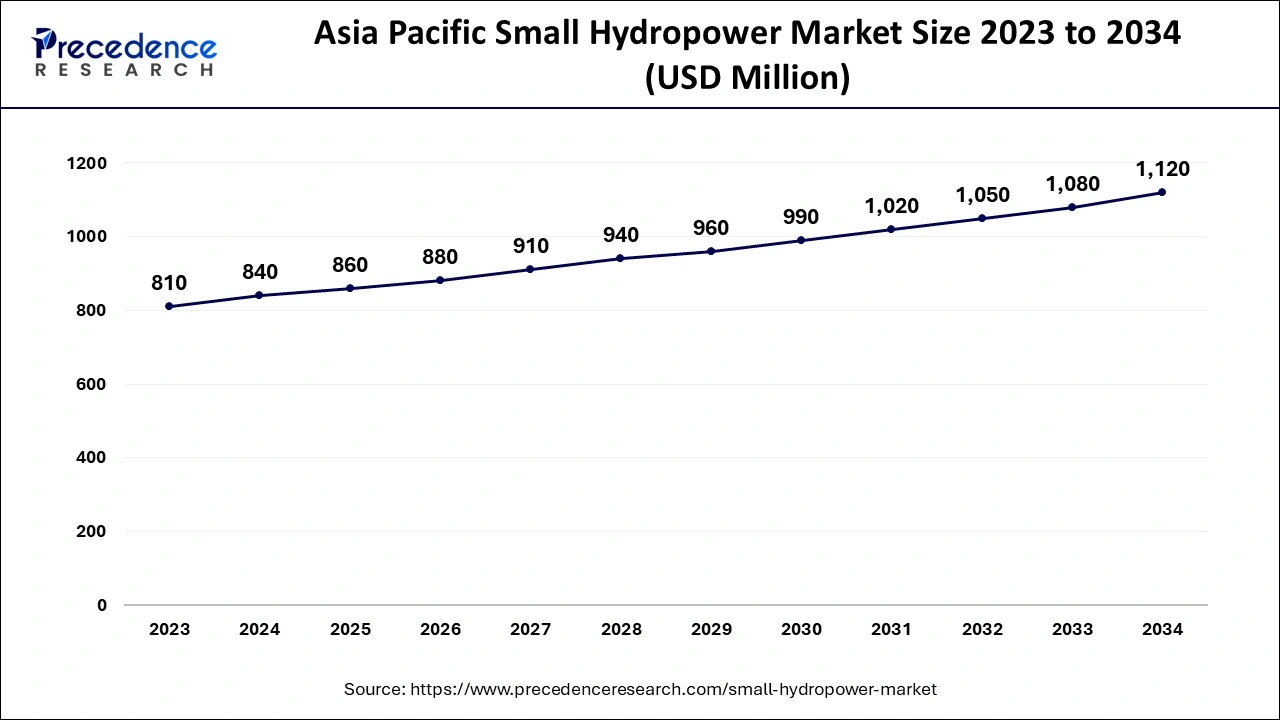The width and height of the screenshot is (1280, 720).
Task: Click the 2031 x-axis label
Action: tap(891, 630)
